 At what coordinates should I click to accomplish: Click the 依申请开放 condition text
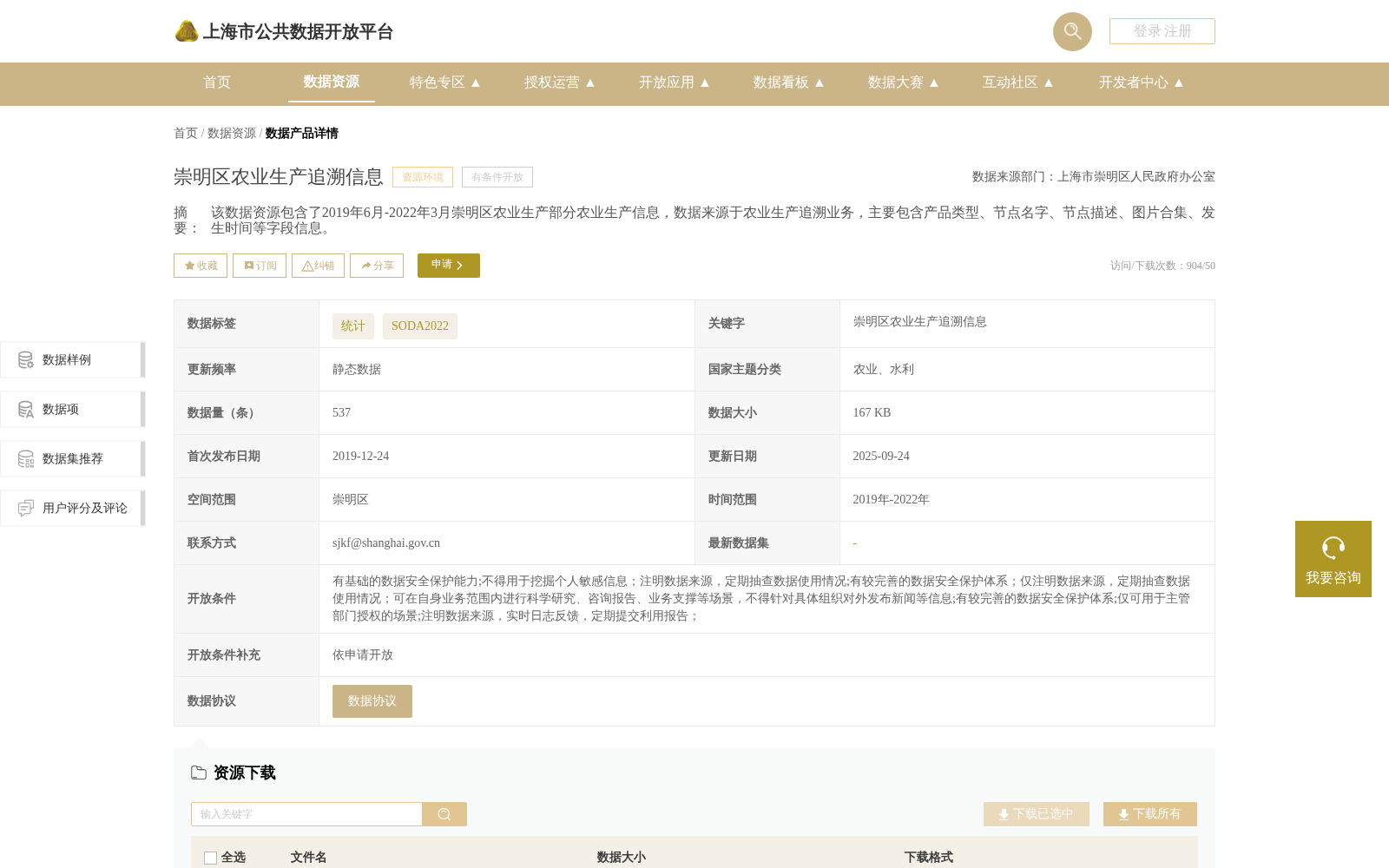[x=363, y=655]
